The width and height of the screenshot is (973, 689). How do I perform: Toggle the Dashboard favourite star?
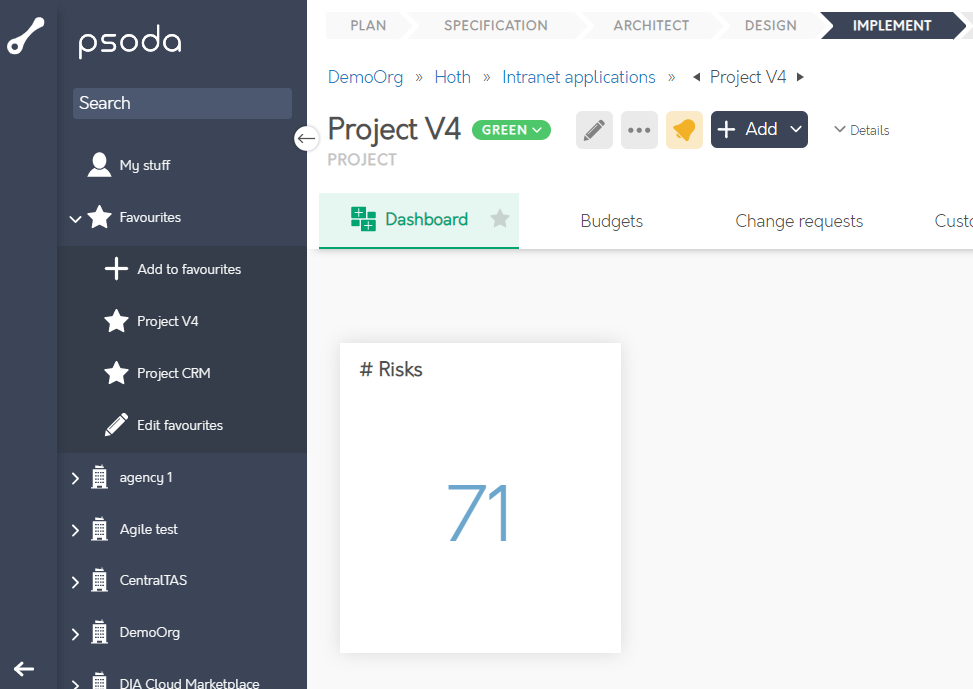[500, 221]
